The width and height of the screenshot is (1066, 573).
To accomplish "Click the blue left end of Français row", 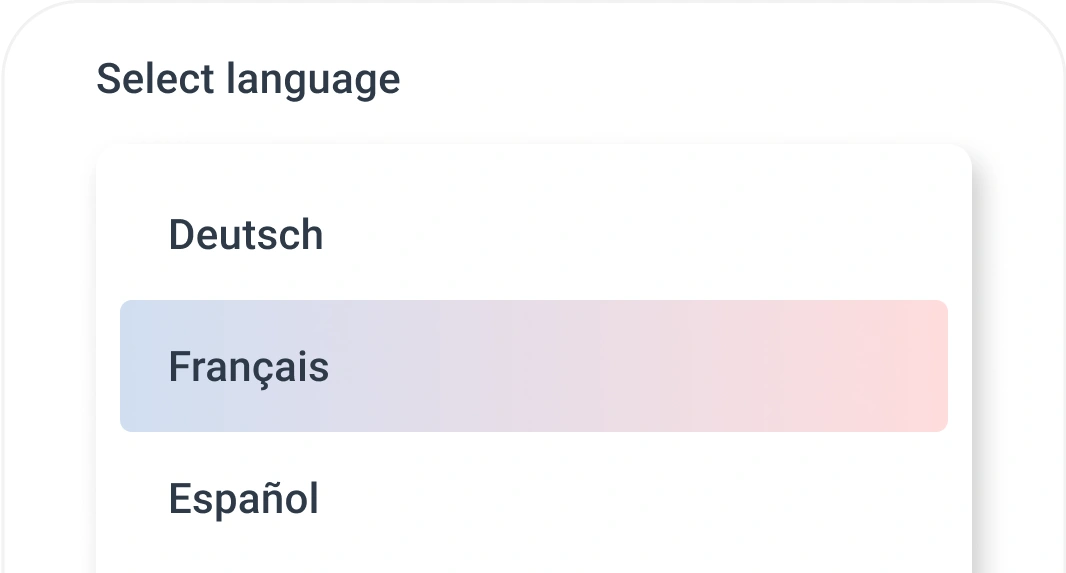I will coord(142,366).
